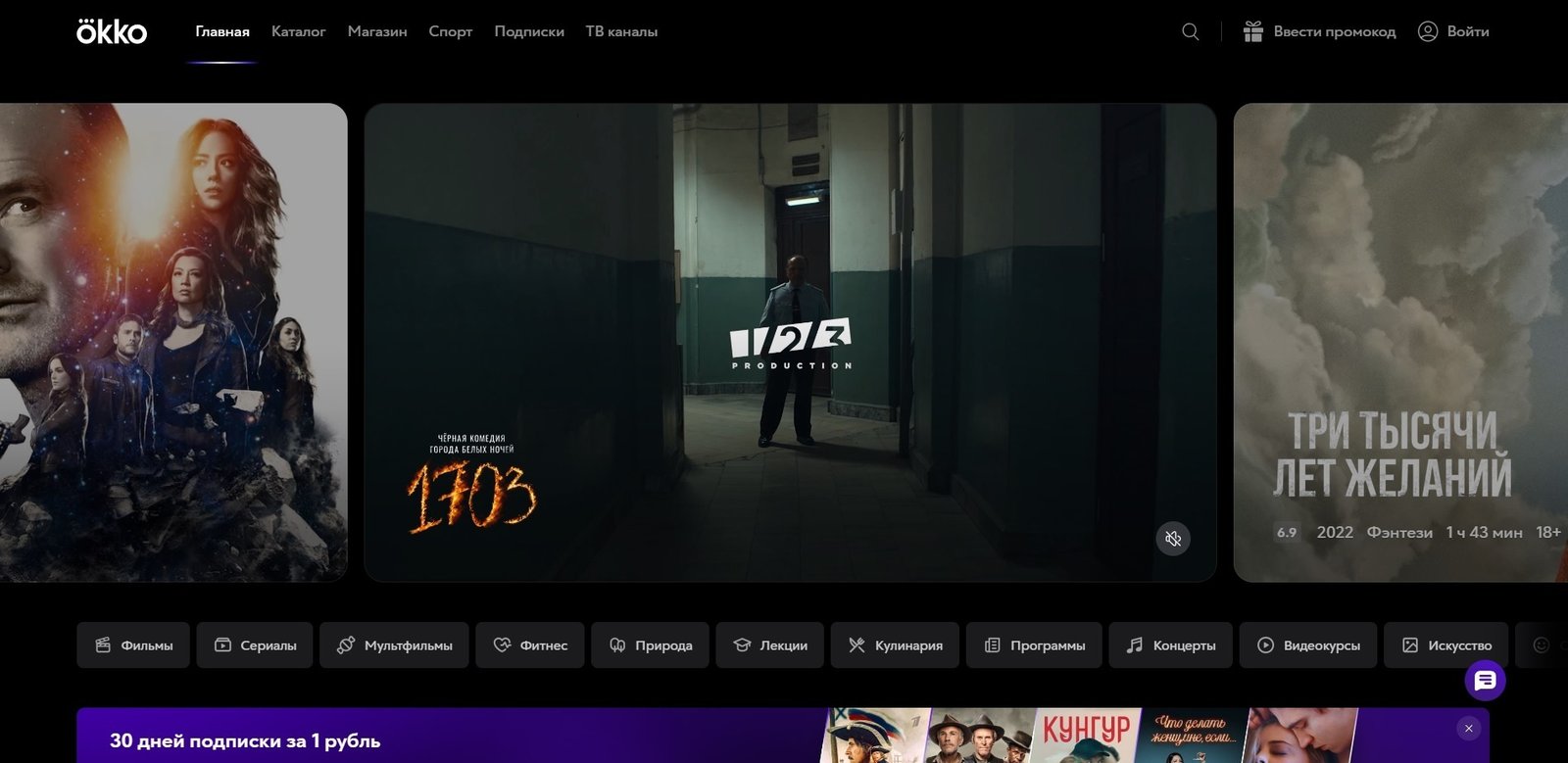Select the Лекции category label
The height and width of the screenshot is (763, 1568).
point(784,645)
